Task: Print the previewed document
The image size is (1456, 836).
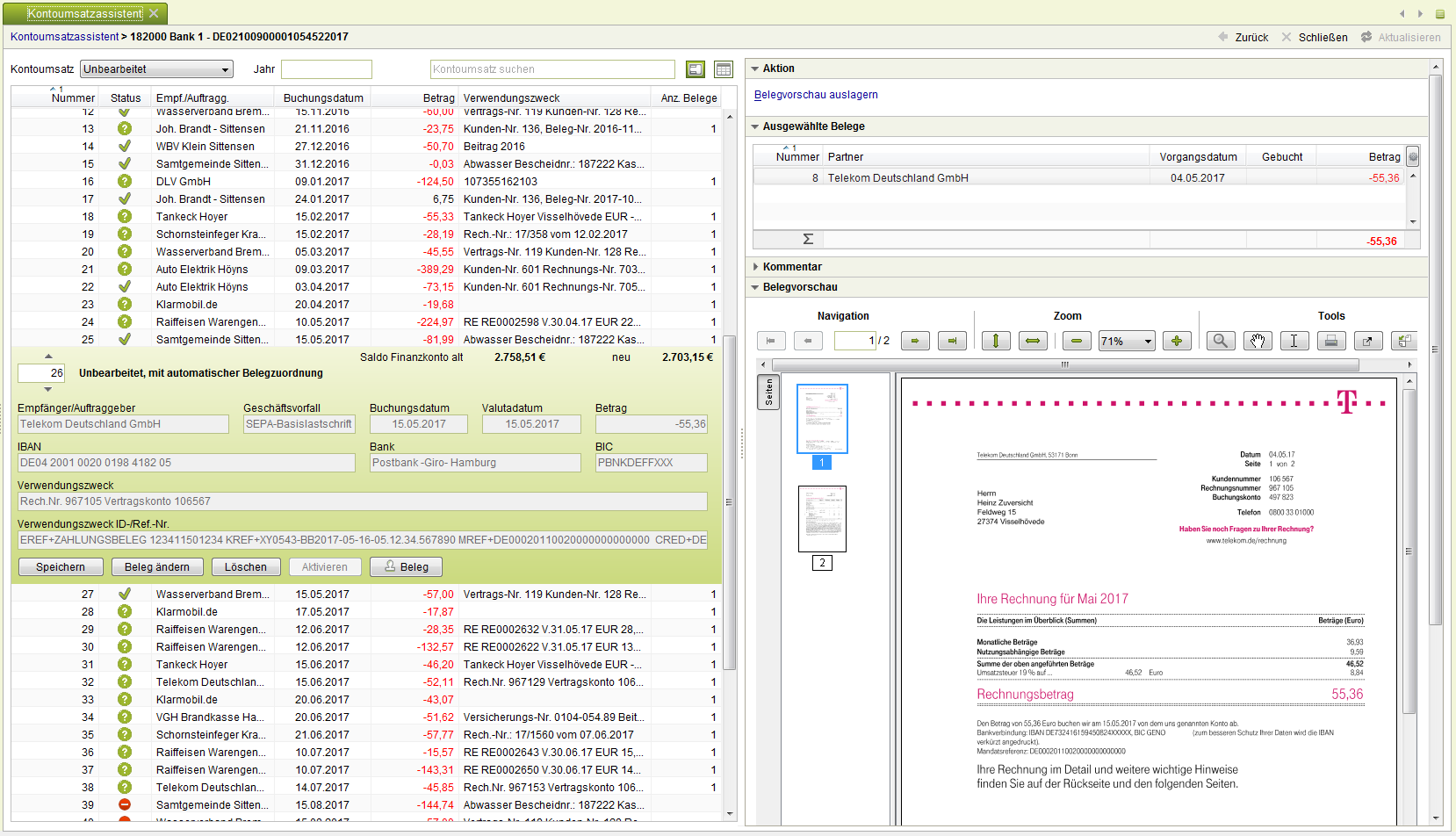Action: (1331, 341)
